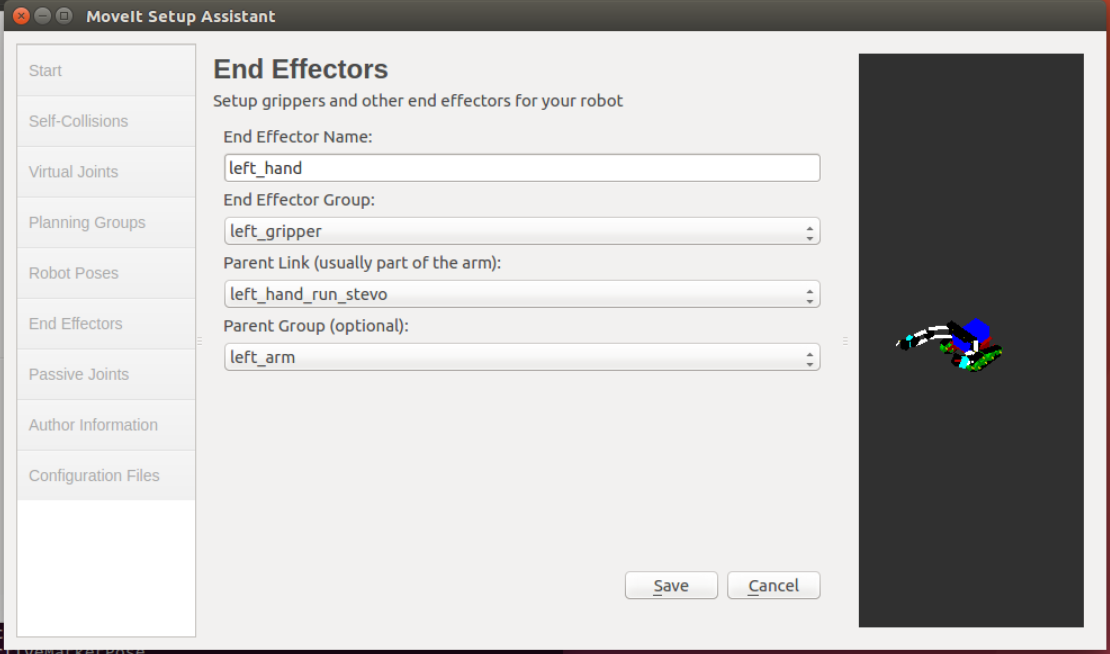Click the splitter handle beside 3D view
This screenshot has width=1110, height=654.
845,340
